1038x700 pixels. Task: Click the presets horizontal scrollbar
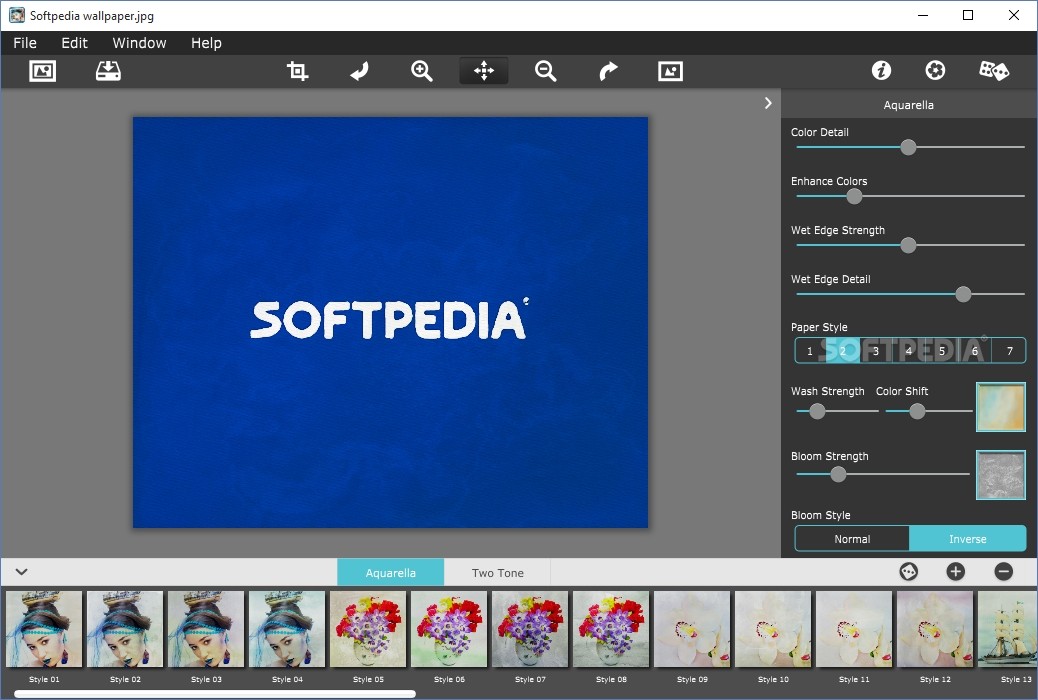pyautogui.click(x=215, y=693)
